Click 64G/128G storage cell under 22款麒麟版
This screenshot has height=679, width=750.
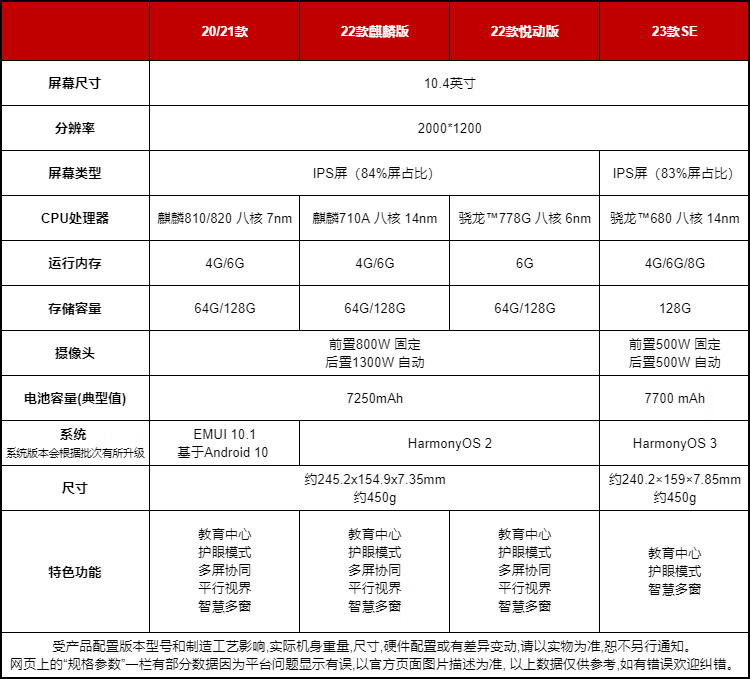[375, 308]
